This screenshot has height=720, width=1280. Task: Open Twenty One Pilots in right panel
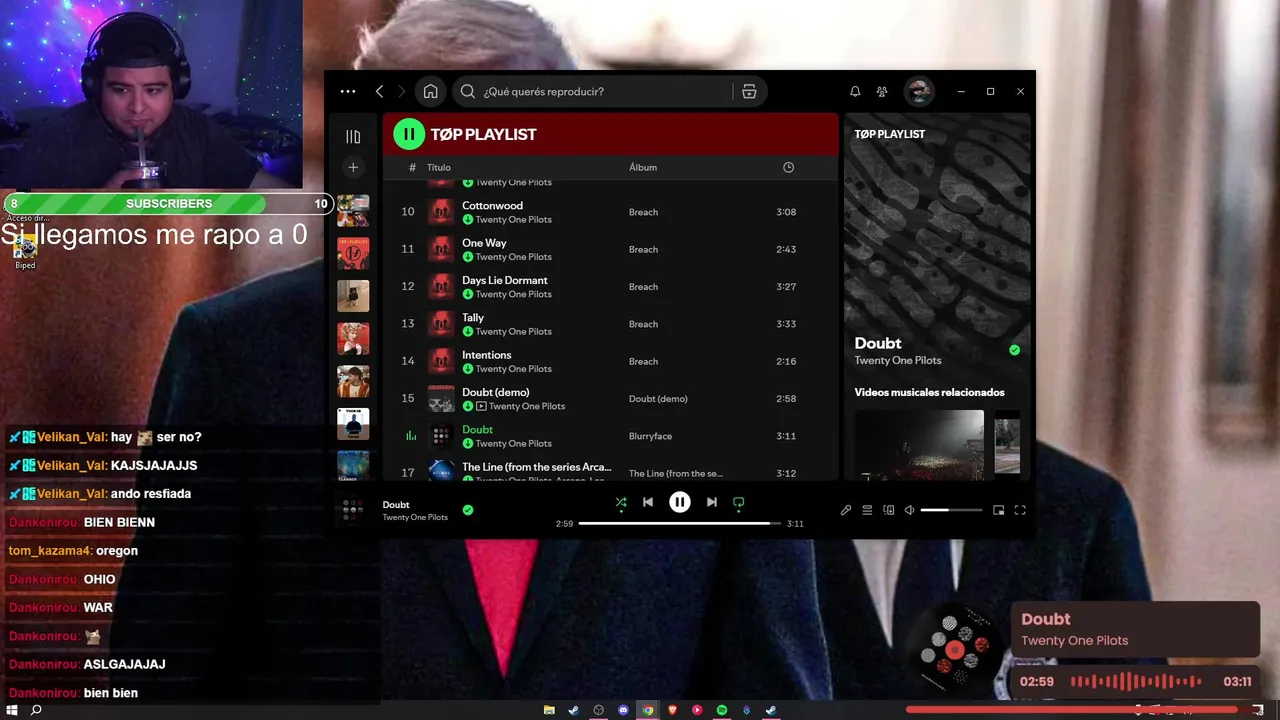coord(898,360)
